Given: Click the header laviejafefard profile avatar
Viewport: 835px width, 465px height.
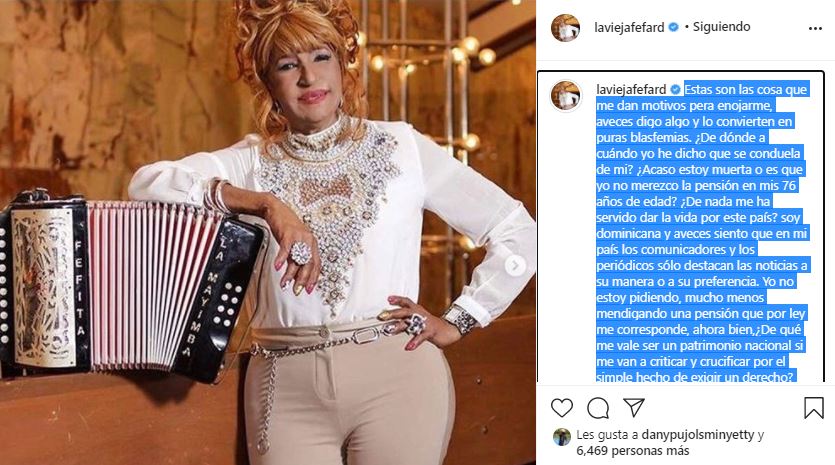Looking at the screenshot, I should (x=566, y=28).
